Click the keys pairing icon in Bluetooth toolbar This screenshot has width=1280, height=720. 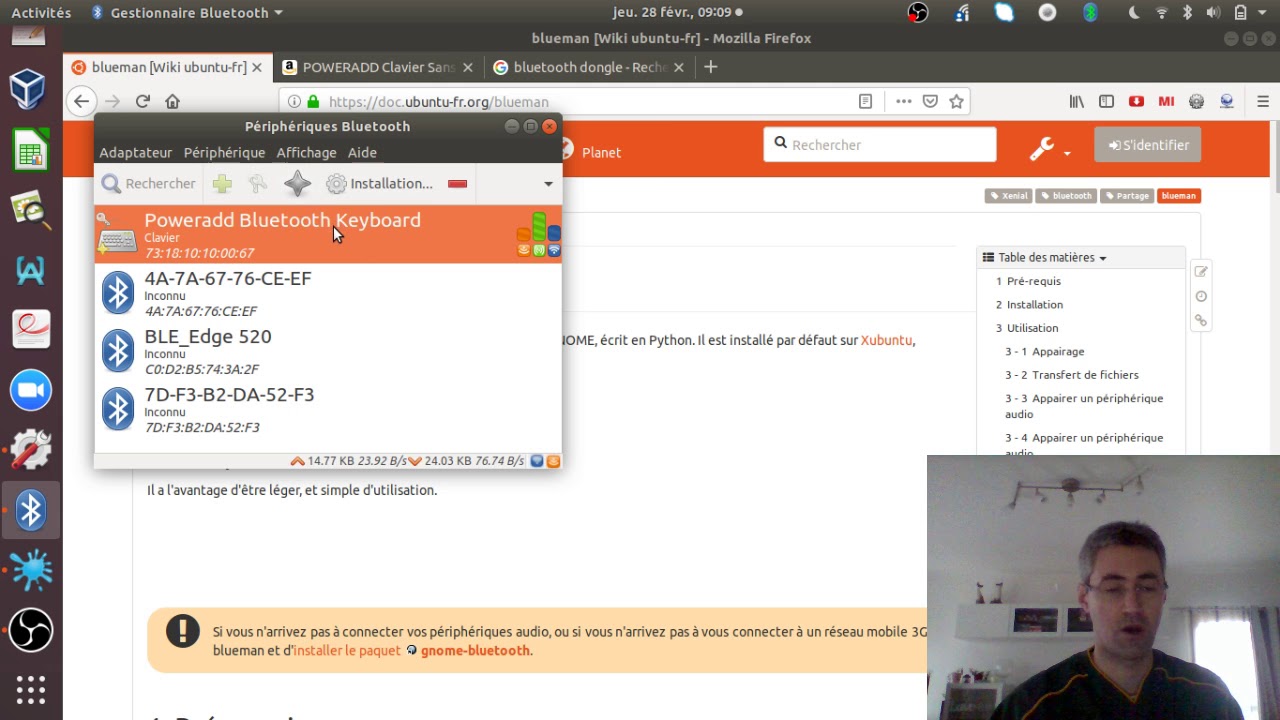click(258, 184)
